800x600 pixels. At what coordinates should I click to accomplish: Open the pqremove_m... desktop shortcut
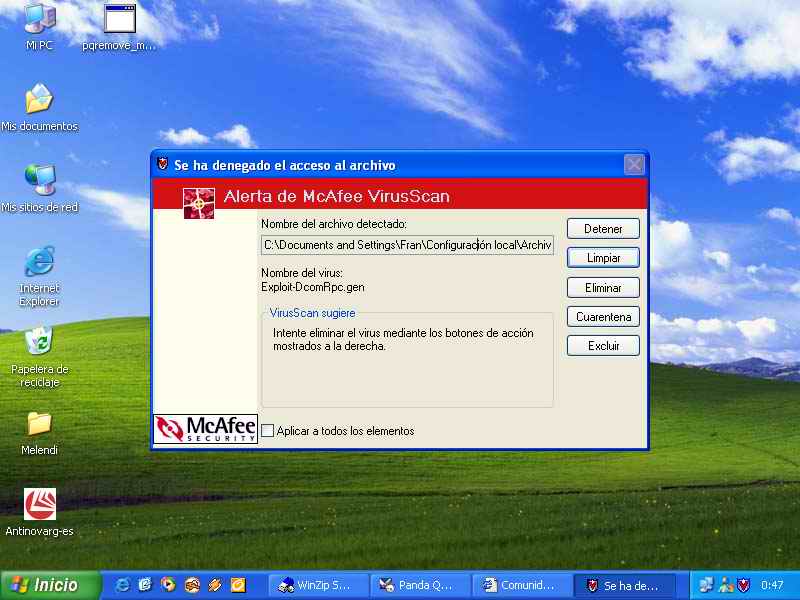(x=119, y=26)
